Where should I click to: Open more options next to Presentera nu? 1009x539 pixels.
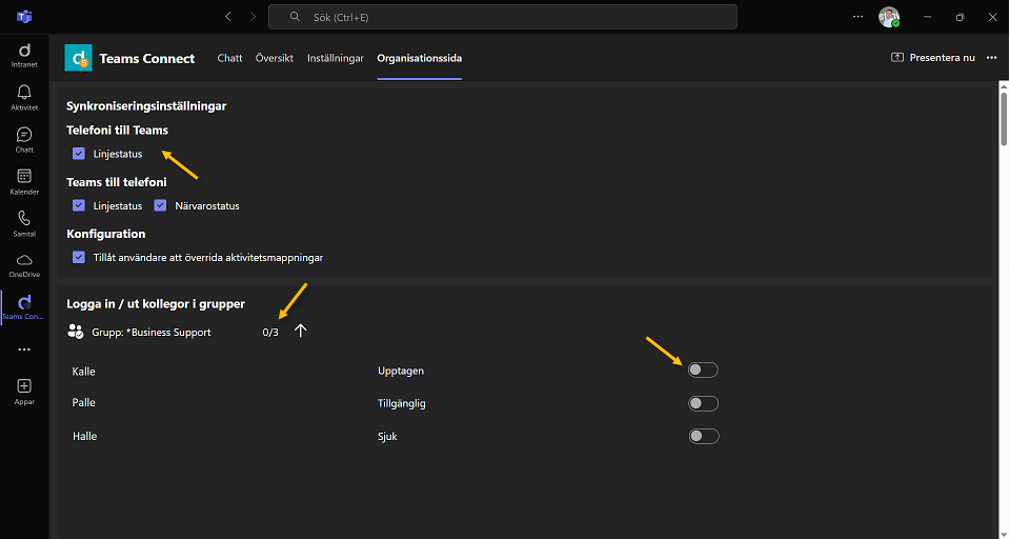point(992,58)
